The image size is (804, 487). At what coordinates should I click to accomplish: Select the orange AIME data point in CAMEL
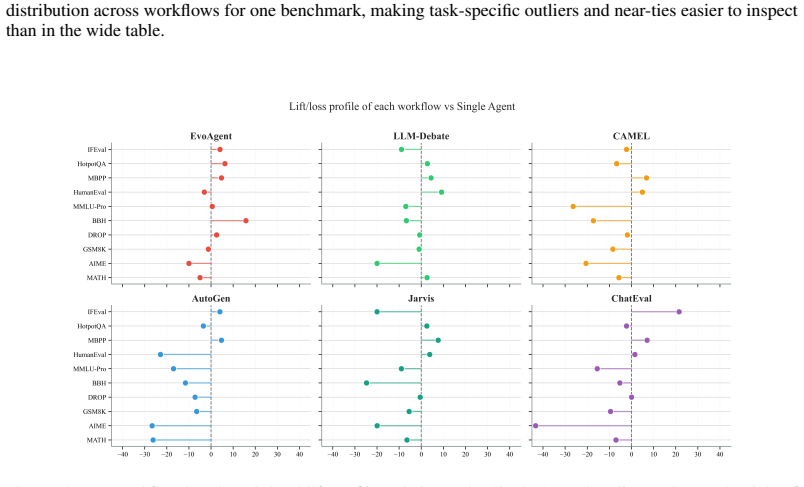pos(586,263)
